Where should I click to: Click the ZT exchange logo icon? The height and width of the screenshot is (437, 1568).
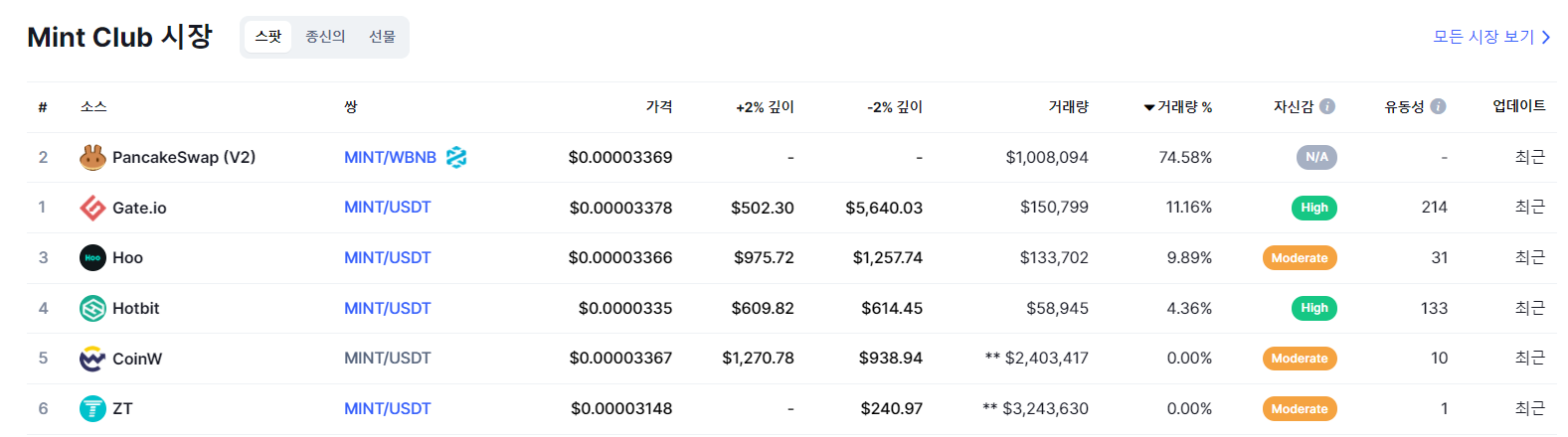click(x=92, y=409)
